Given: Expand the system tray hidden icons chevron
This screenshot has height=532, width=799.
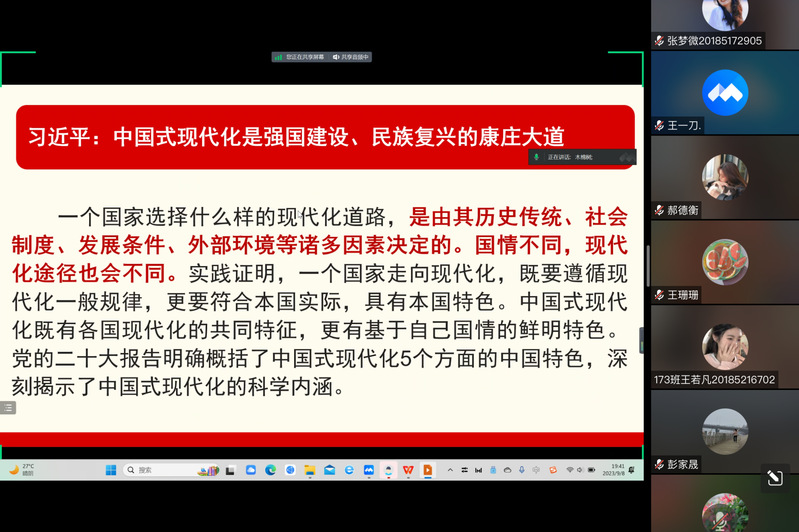Looking at the screenshot, I should click(450, 470).
